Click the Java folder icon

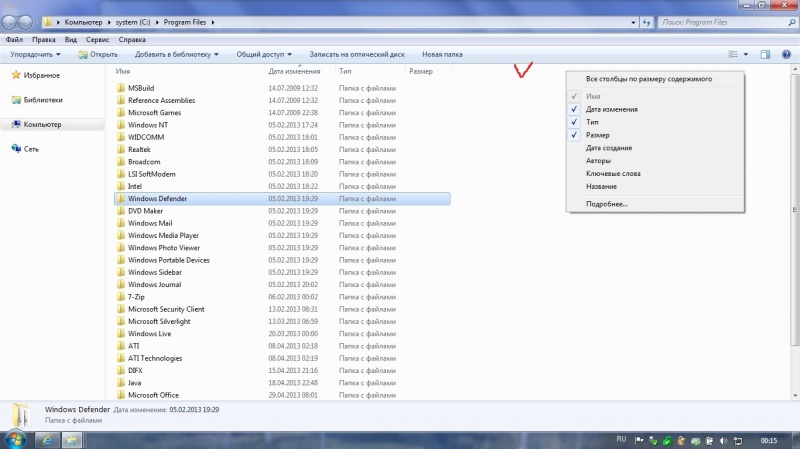[120, 383]
